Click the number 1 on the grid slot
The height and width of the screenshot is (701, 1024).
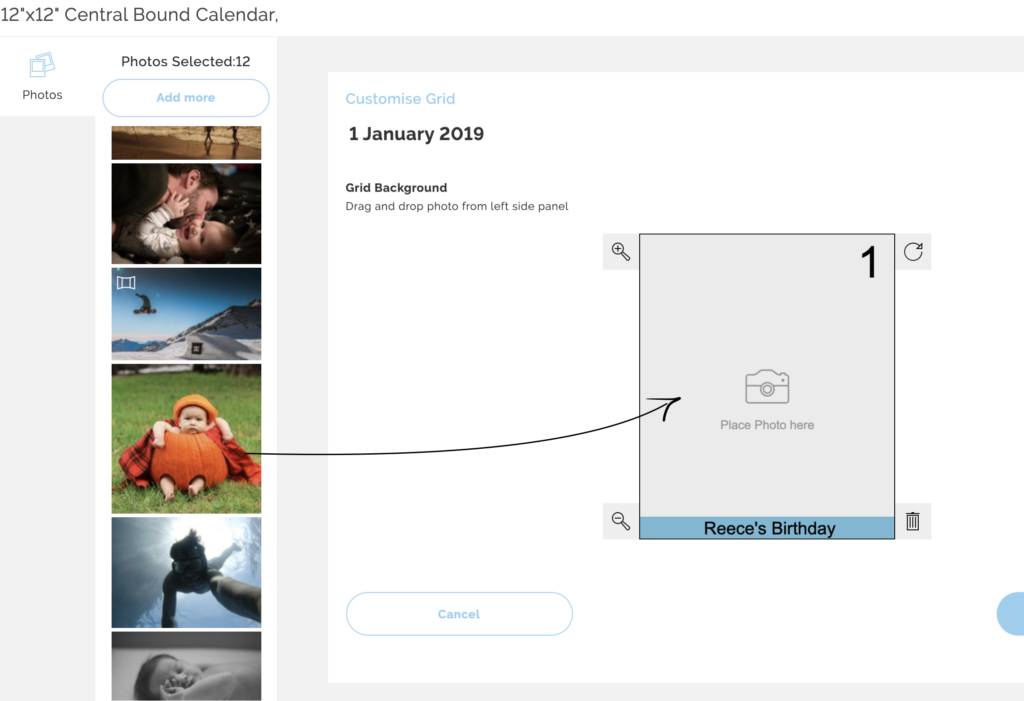(869, 262)
